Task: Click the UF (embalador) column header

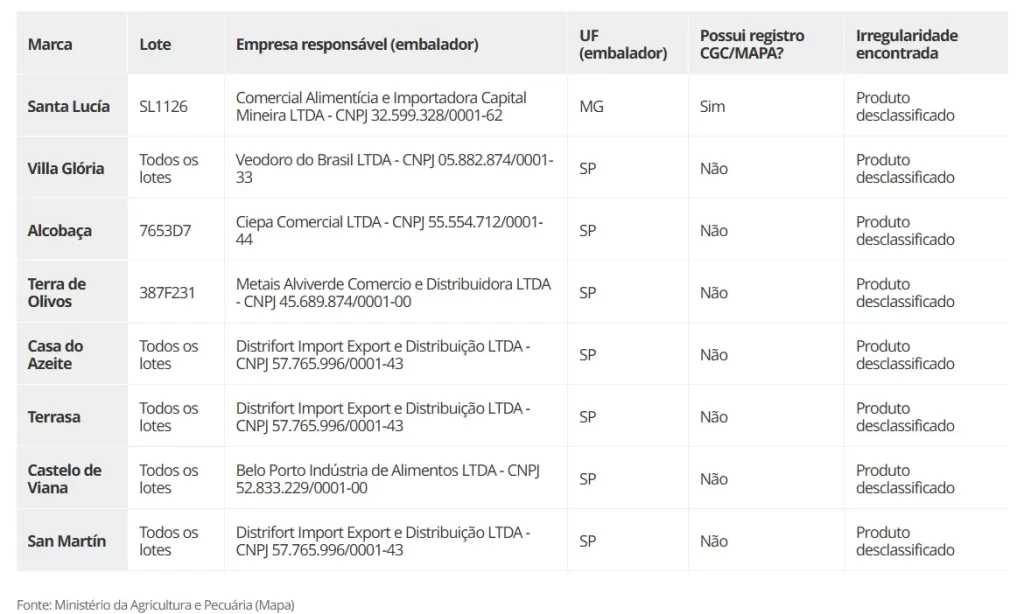Action: pyautogui.click(x=622, y=45)
